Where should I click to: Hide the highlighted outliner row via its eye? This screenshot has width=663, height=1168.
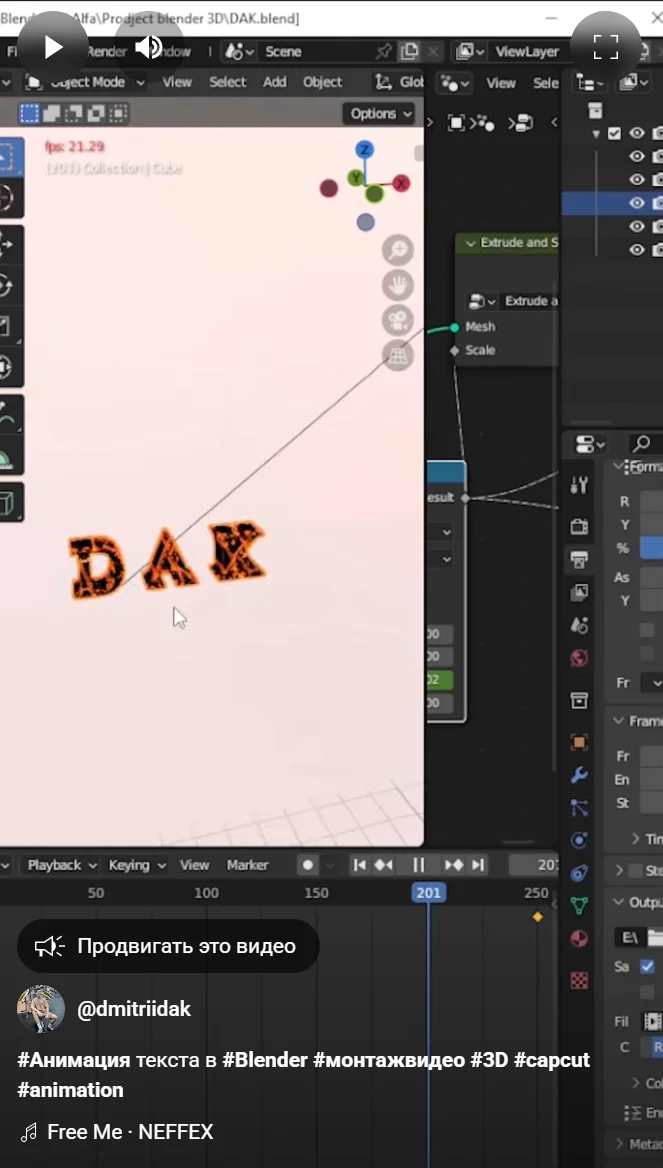coord(636,203)
